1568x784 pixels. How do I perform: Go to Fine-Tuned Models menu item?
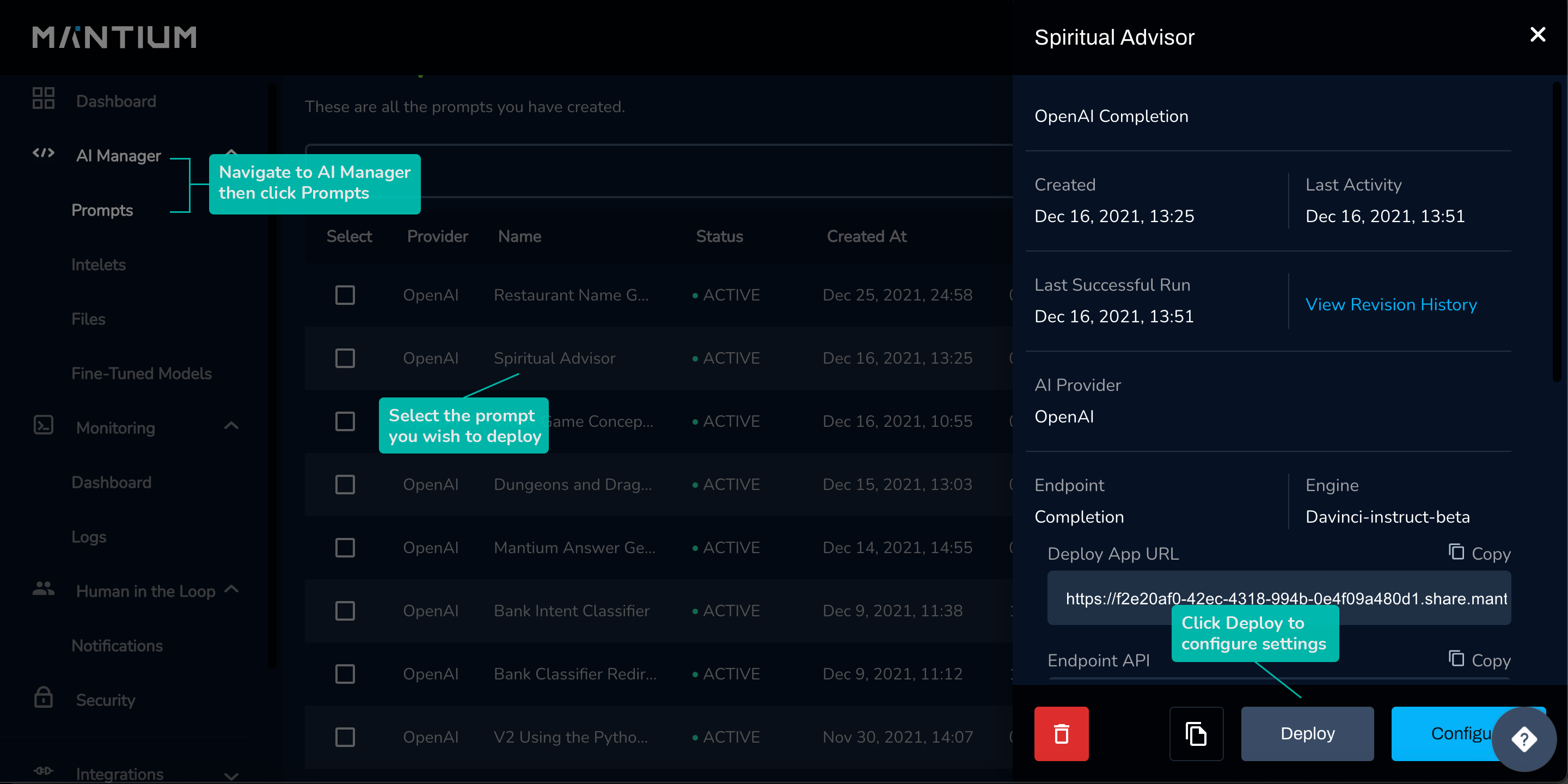pos(141,373)
